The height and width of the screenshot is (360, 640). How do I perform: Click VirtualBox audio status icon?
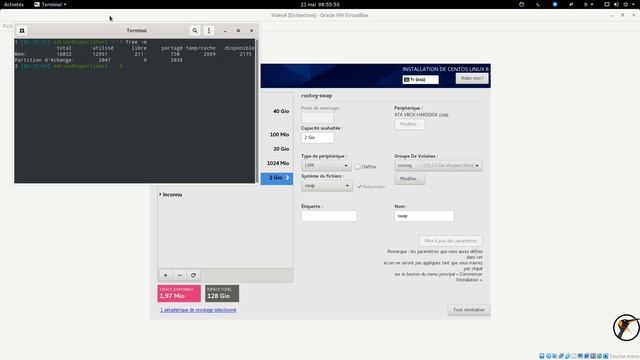click(x=554, y=356)
